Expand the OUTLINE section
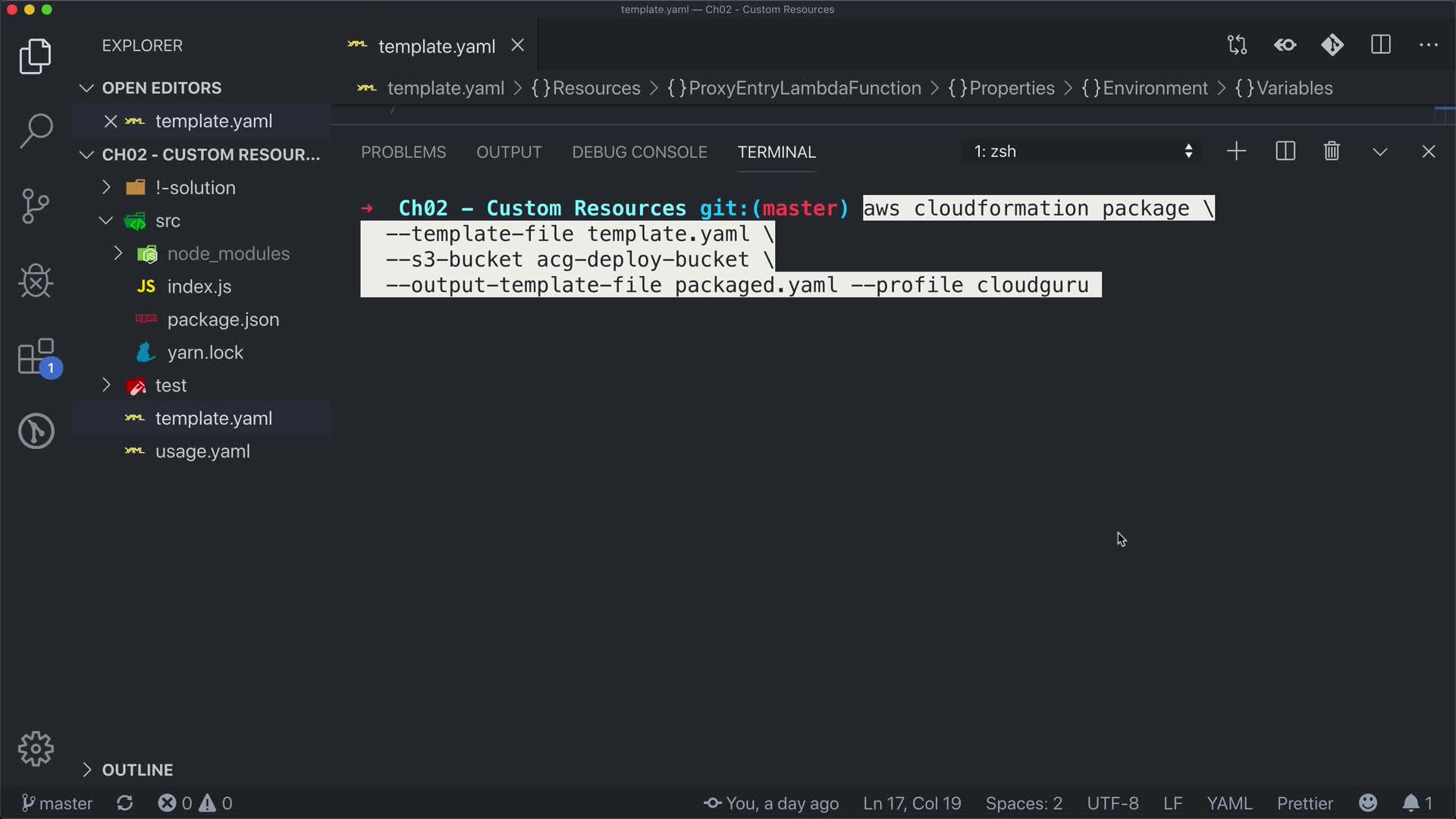 137,770
